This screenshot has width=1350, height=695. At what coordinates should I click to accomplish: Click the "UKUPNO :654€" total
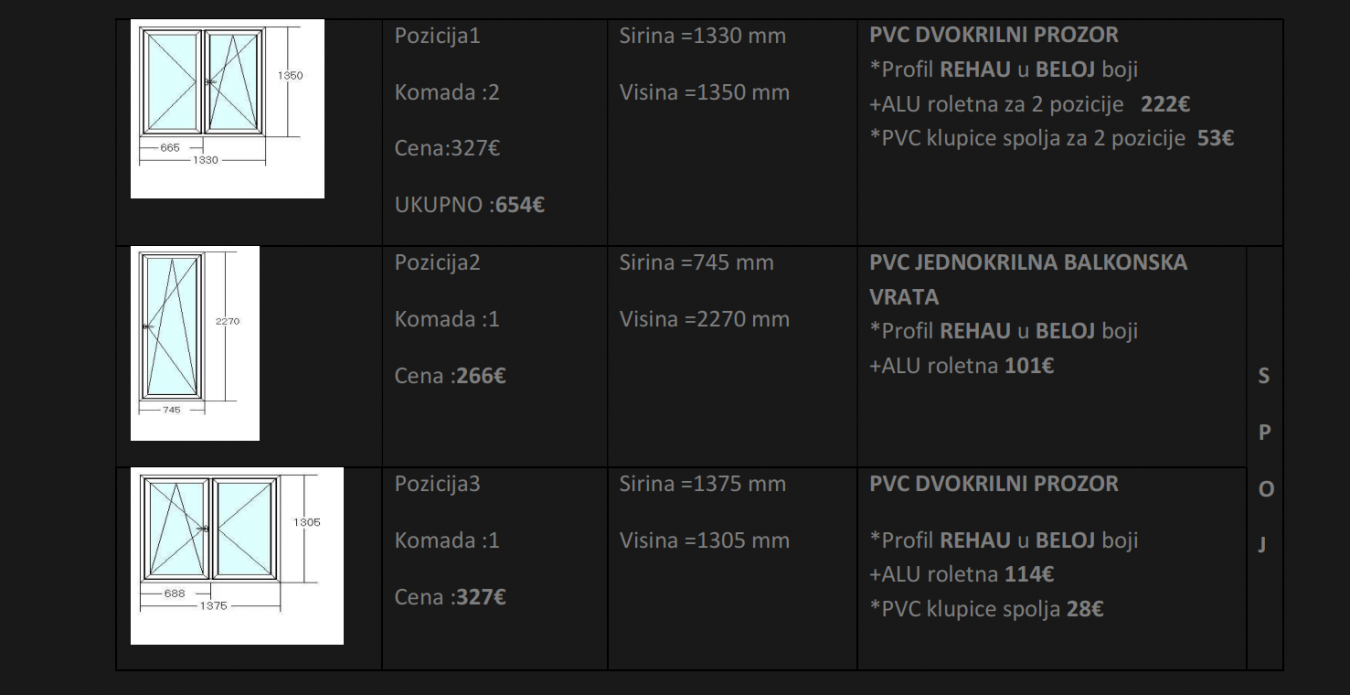tap(470, 206)
